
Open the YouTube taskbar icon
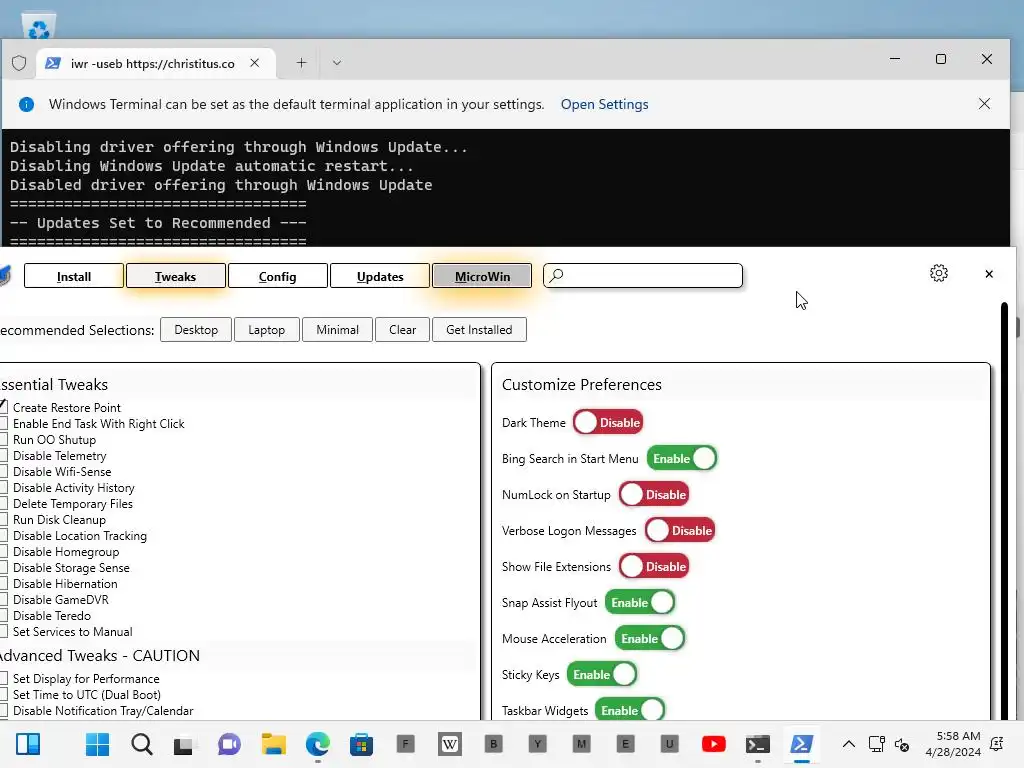(x=713, y=744)
